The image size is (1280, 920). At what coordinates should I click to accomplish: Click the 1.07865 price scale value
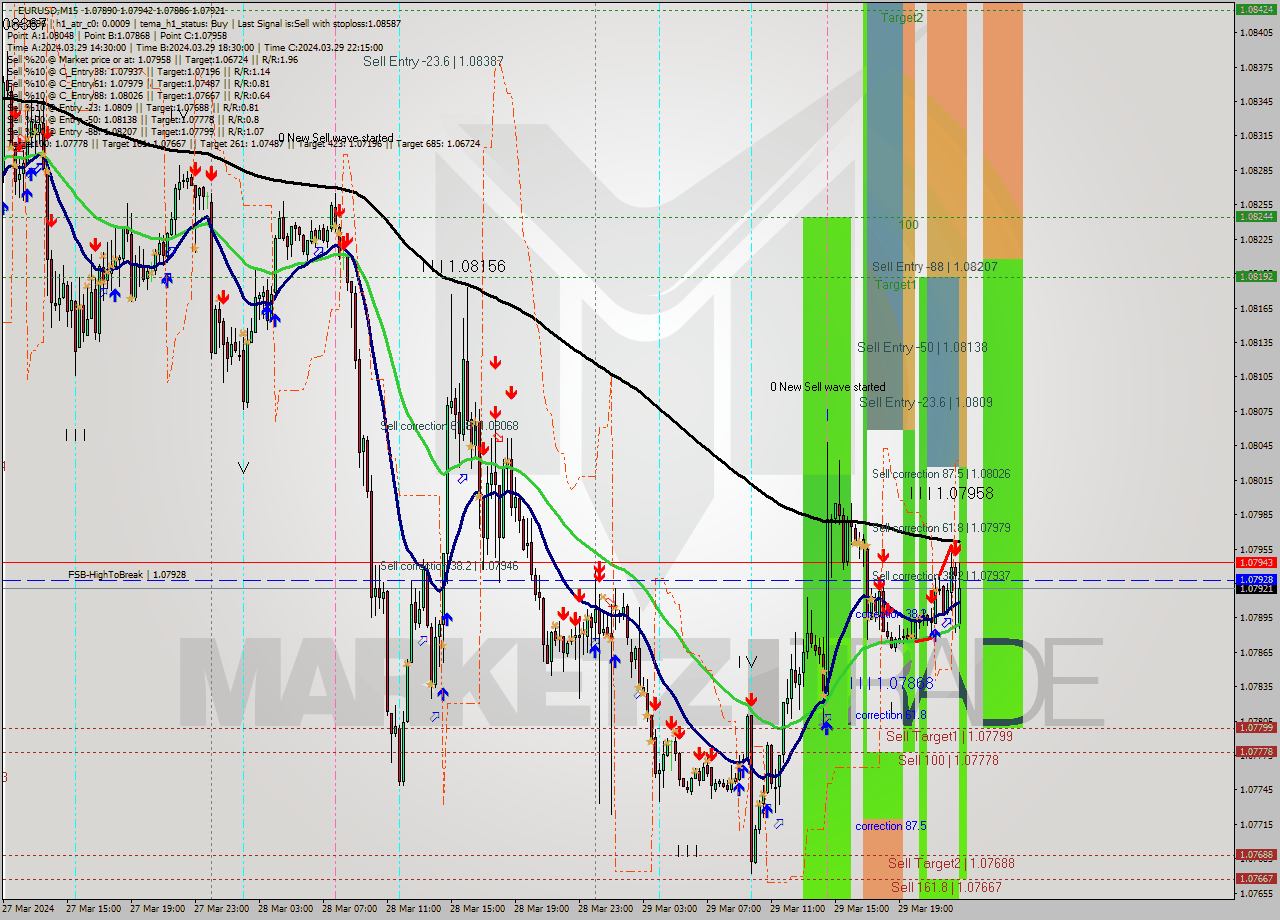[1257, 653]
